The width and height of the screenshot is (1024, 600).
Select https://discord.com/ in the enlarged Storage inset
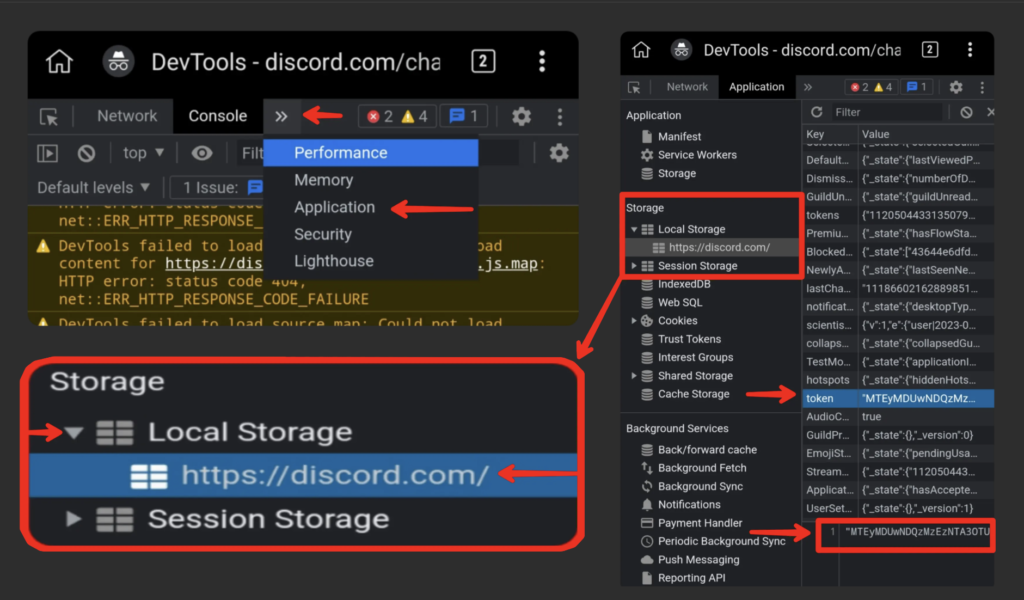[304, 475]
